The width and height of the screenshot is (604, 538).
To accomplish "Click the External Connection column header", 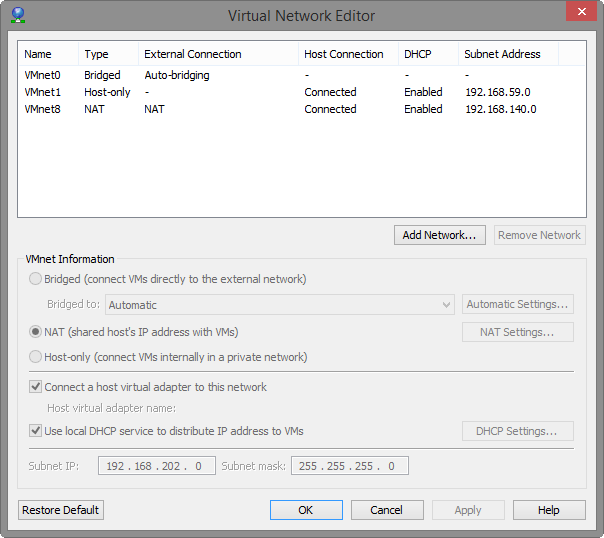I will [x=218, y=54].
